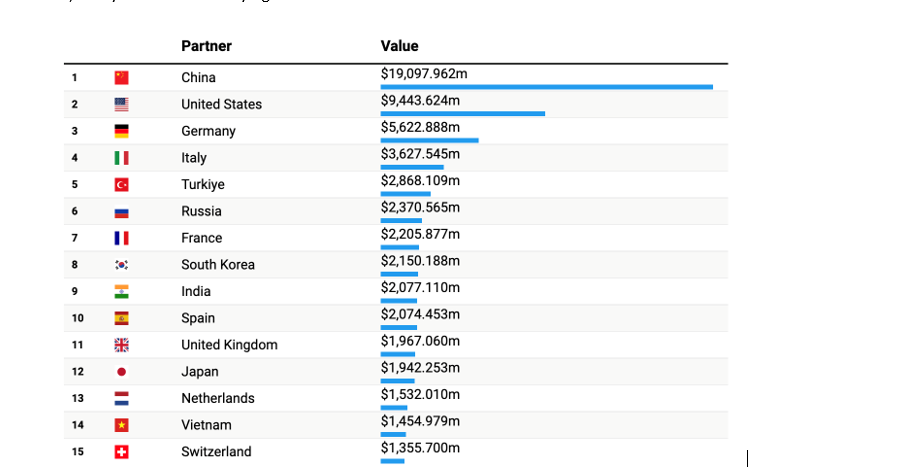Click the United States value bar
898x475 pixels.
pyautogui.click(x=462, y=113)
